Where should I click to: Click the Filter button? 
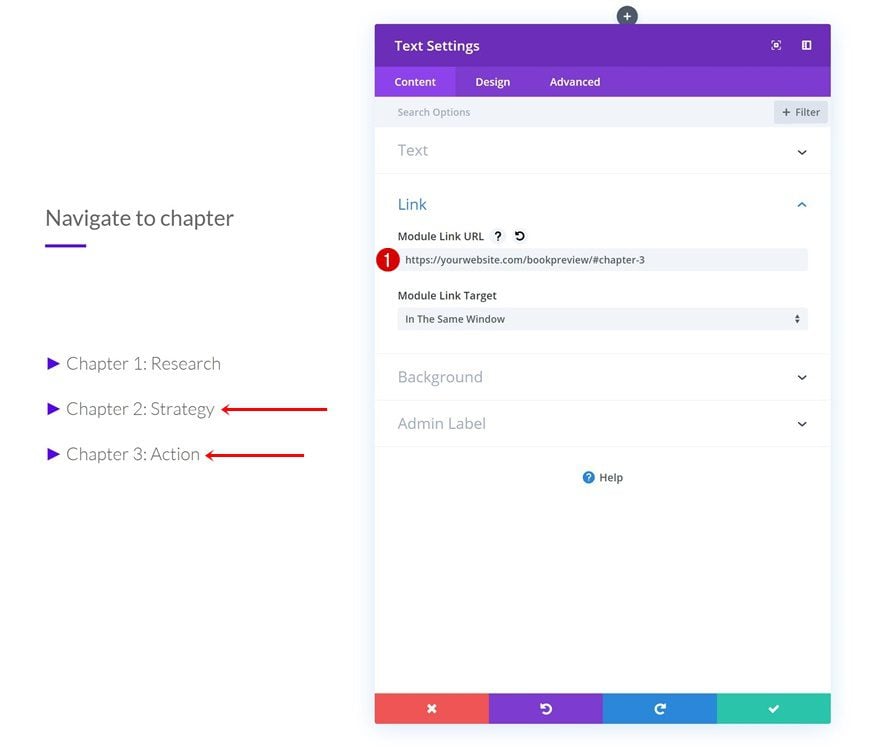(x=801, y=112)
